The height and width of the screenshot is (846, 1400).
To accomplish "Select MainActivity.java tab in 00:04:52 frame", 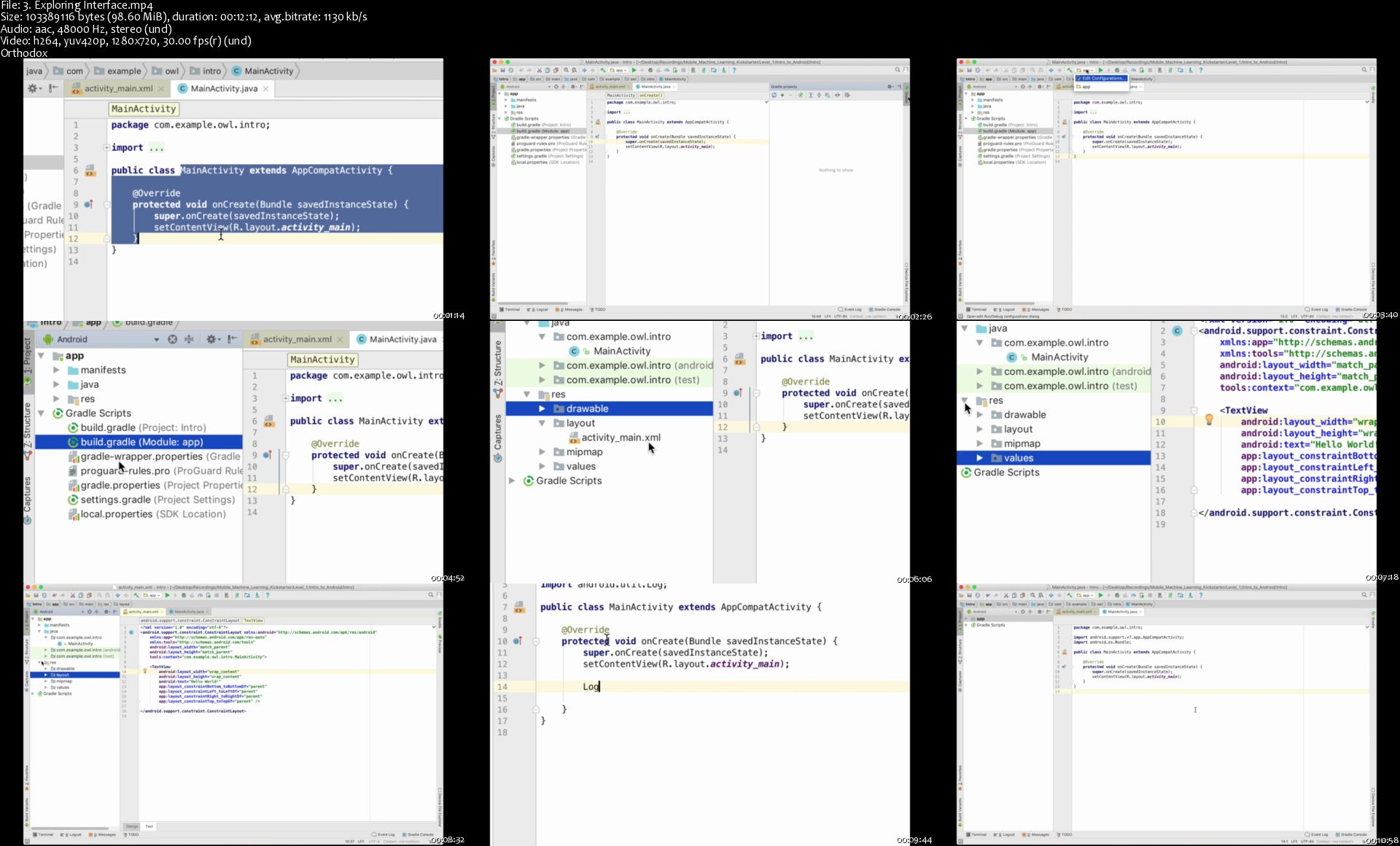I will (395, 339).
